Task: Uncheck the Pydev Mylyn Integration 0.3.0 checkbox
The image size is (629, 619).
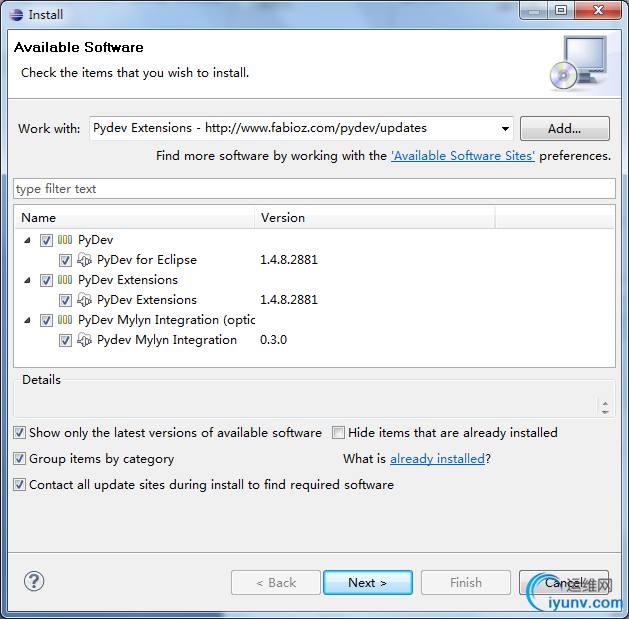Action: 65,340
